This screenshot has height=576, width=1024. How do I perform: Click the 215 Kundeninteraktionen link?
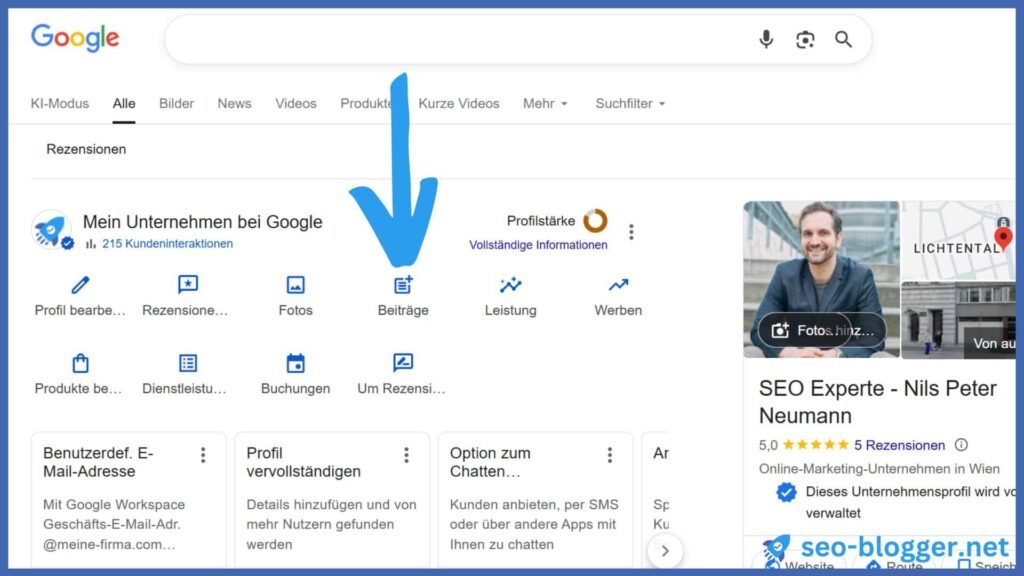pyautogui.click(x=166, y=244)
